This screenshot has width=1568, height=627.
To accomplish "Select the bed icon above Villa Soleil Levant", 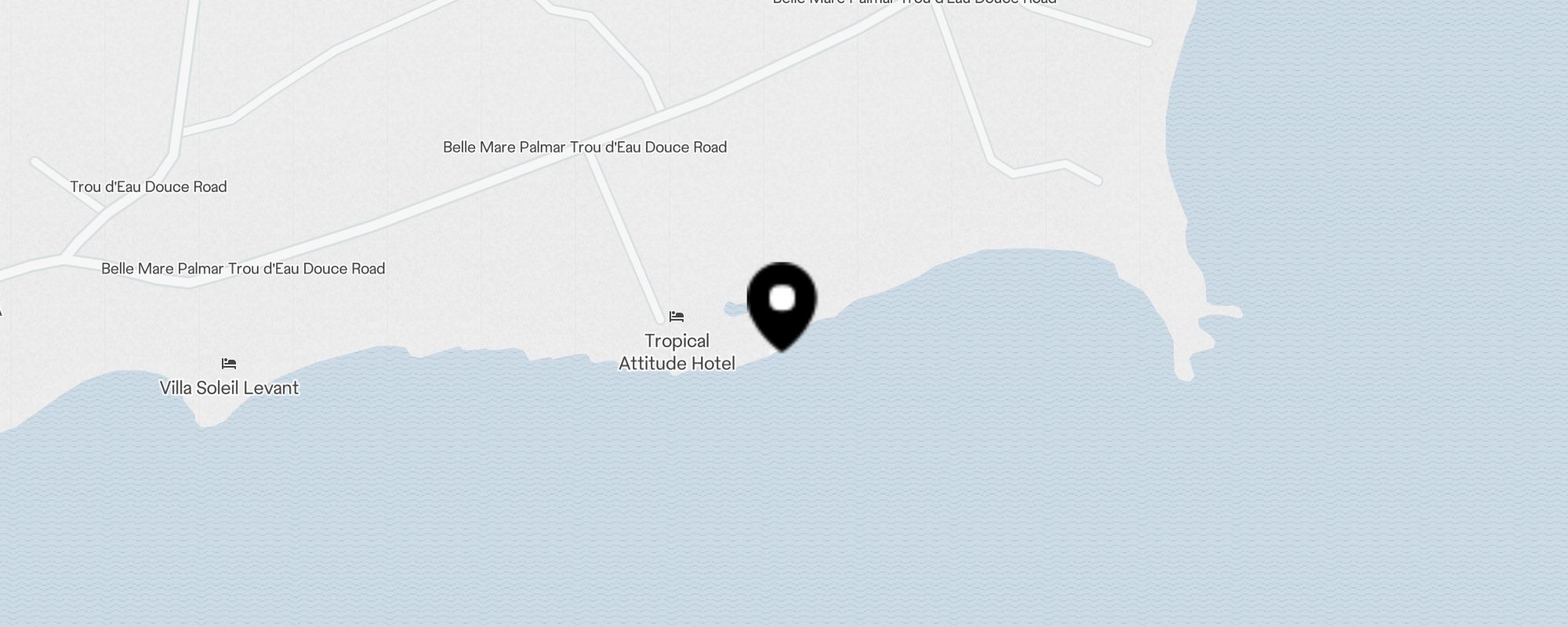I will tap(229, 364).
